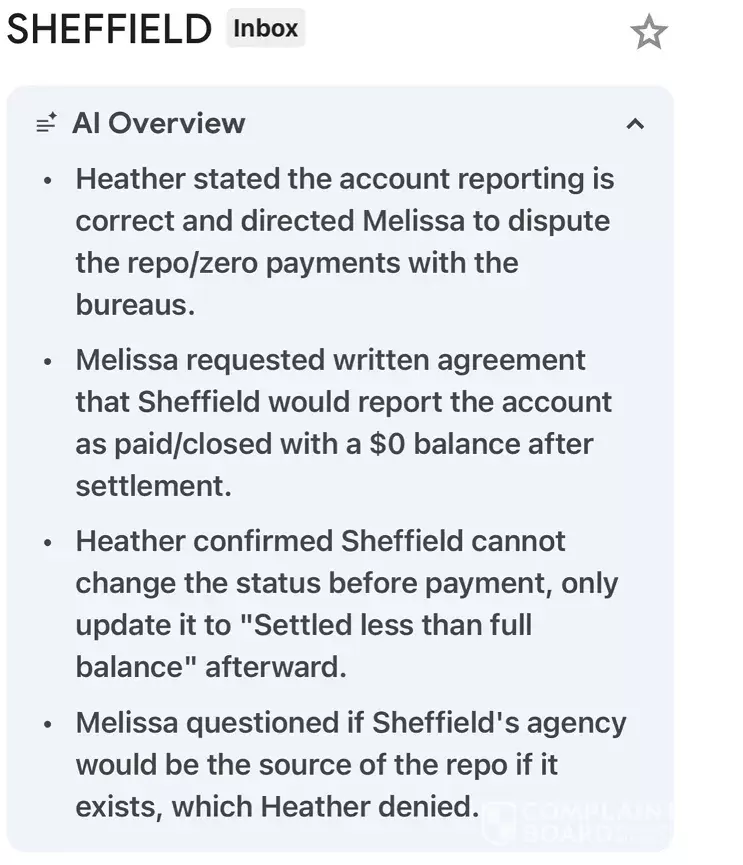Screen dimensions: 743x865
Task: Click the word 'bureaus.' in first bullet
Action: [x=135, y=305]
